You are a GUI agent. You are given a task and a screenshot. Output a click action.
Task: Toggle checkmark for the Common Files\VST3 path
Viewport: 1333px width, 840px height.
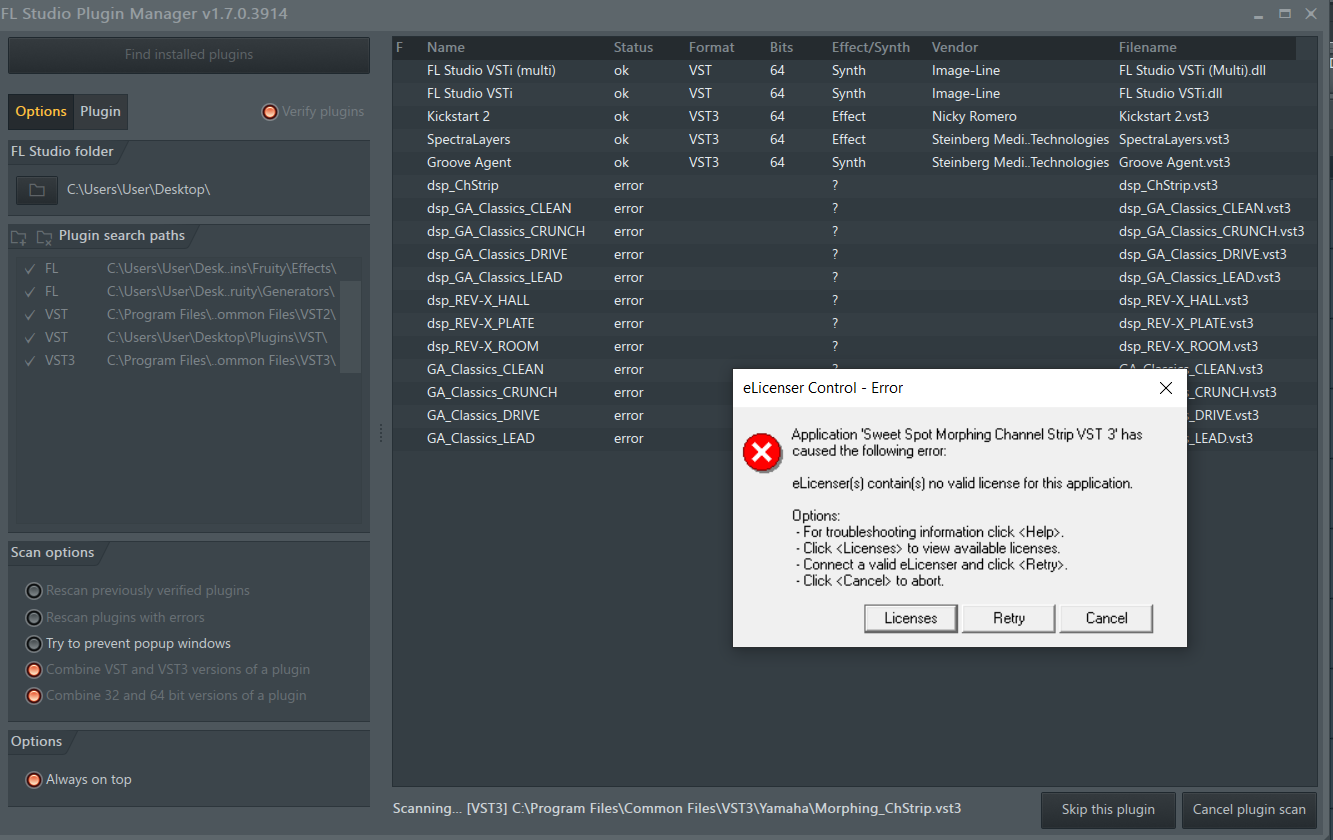tap(30, 361)
